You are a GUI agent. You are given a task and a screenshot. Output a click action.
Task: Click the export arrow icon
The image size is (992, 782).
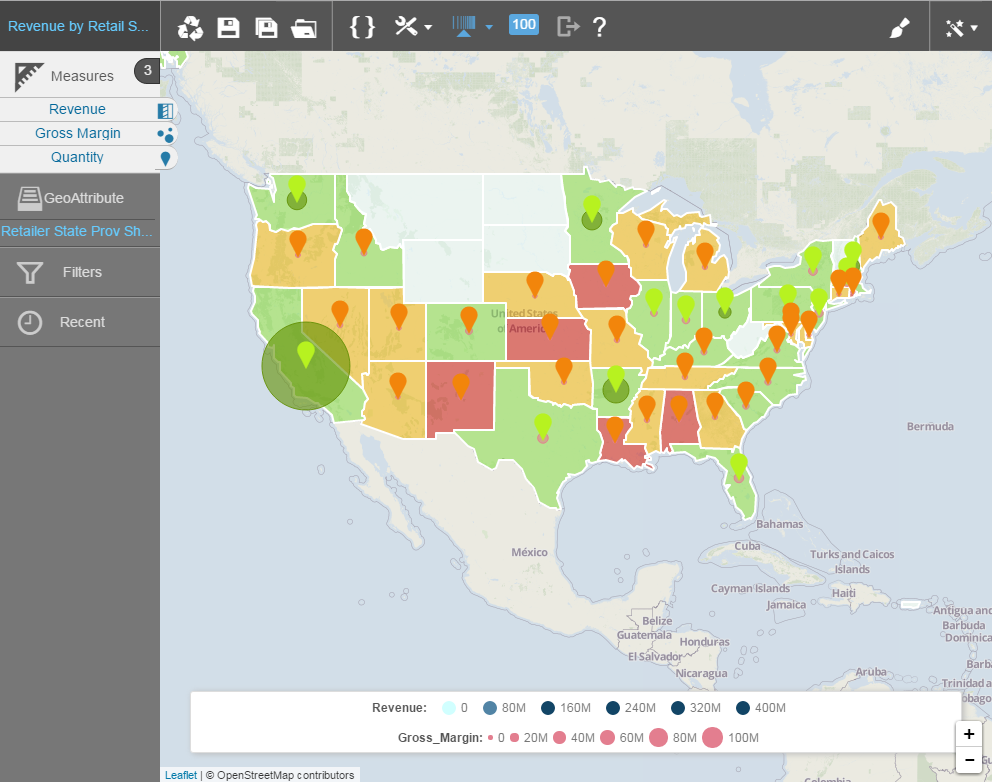(568, 27)
